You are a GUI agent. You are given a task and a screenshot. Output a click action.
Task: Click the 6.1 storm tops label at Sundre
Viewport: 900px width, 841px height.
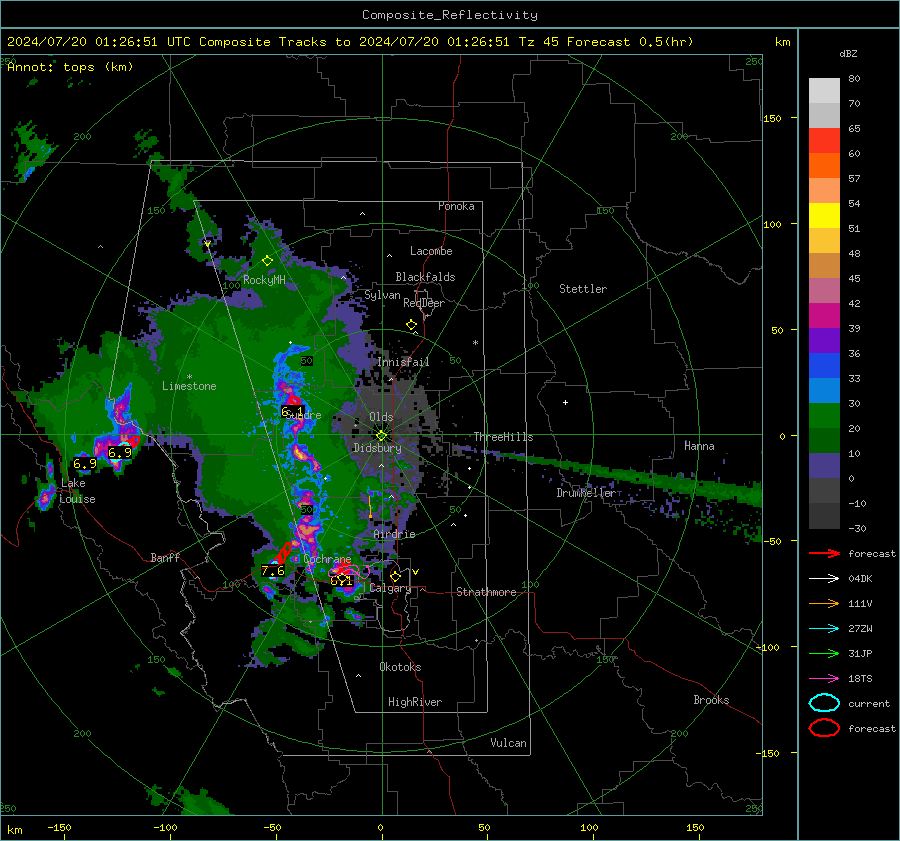pyautogui.click(x=292, y=411)
